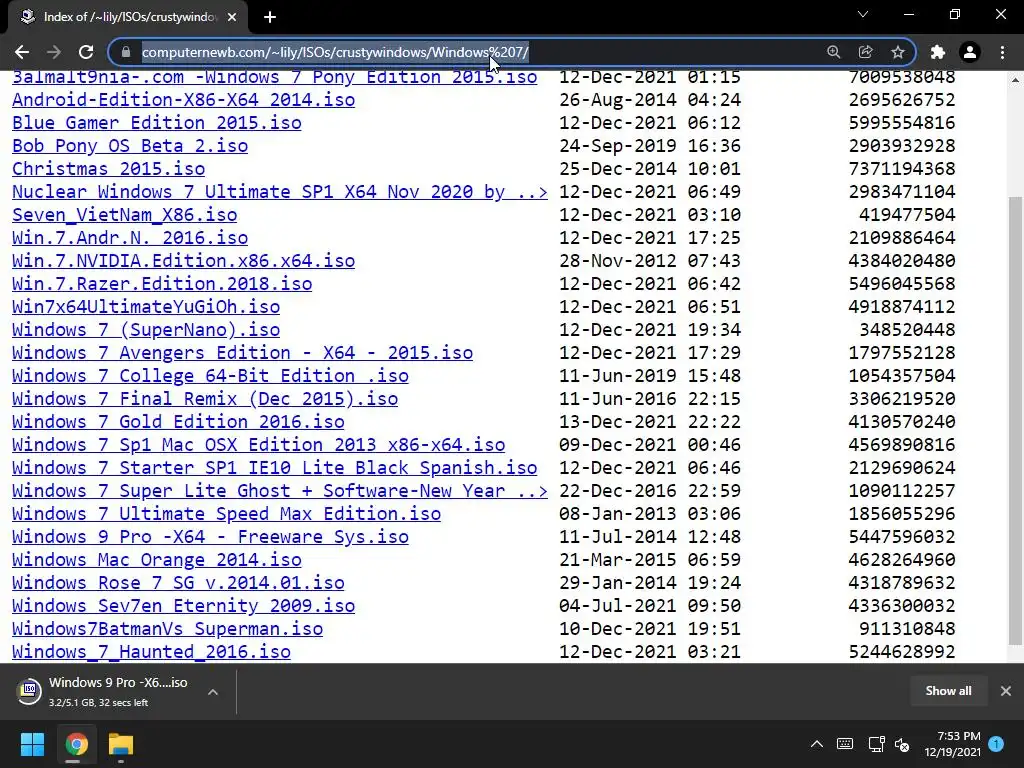Viewport: 1024px width, 768px height.
Task: Open the network status tray icon
Action: pos(876,744)
